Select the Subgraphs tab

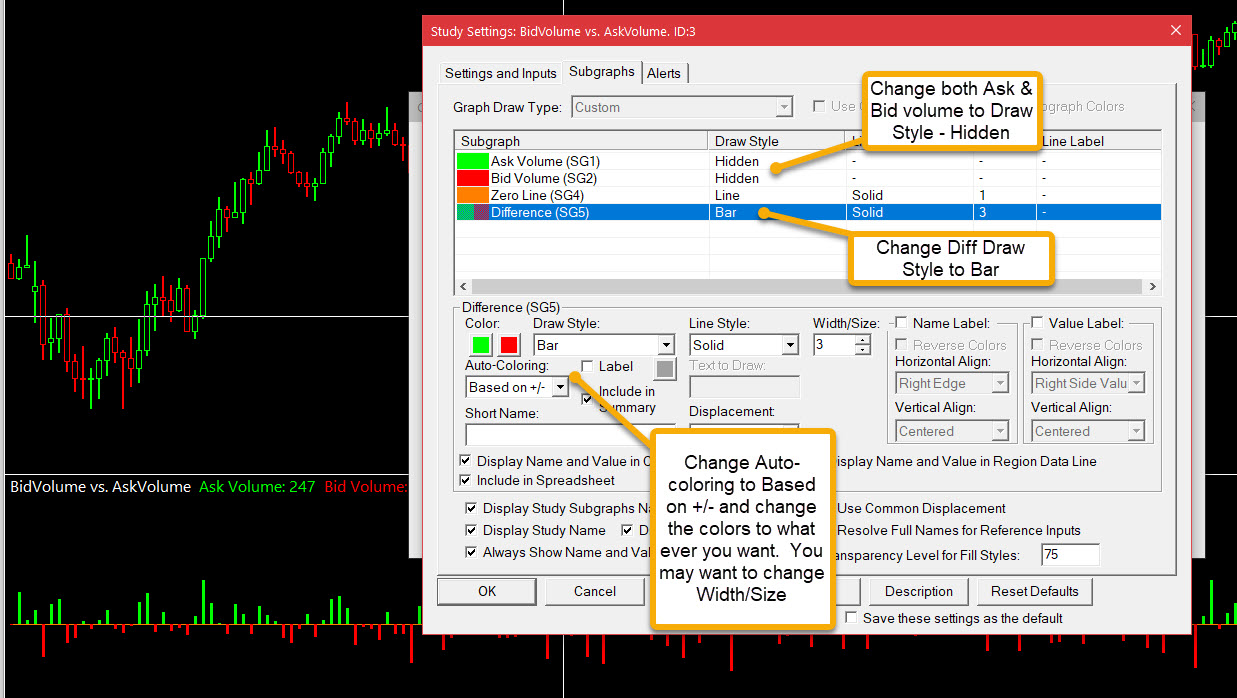click(601, 71)
